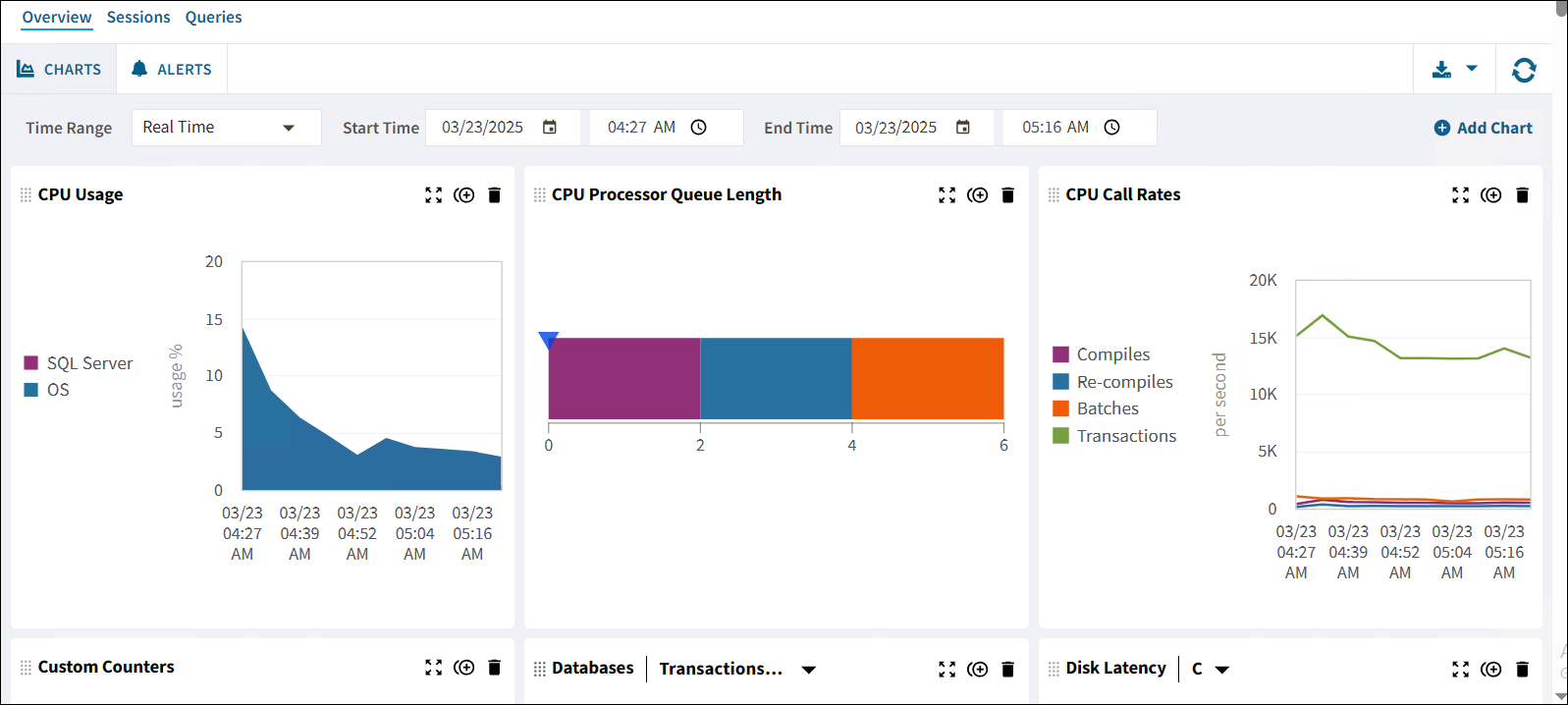Switch to the Queries tab
This screenshot has height=705, width=1568.
(213, 18)
